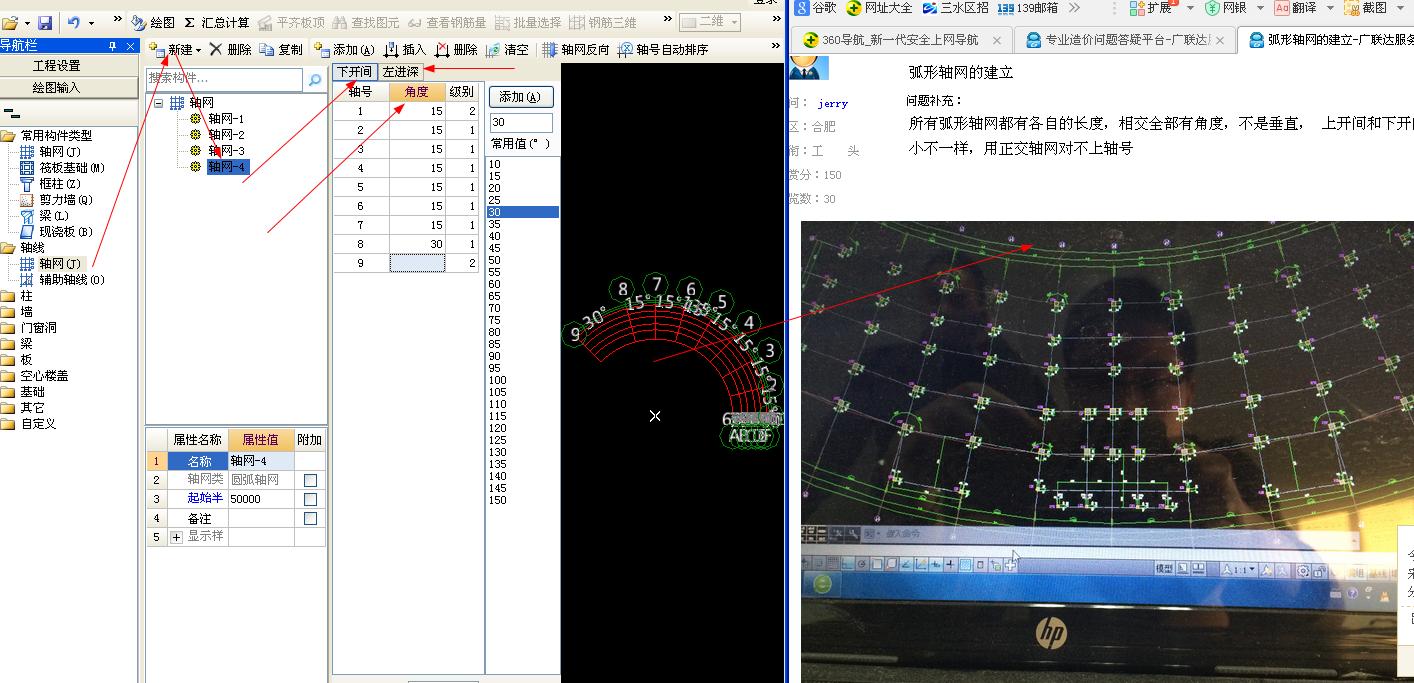Select 轴网-3 in the grid list
The width and height of the screenshot is (1414, 683).
click(x=225, y=151)
